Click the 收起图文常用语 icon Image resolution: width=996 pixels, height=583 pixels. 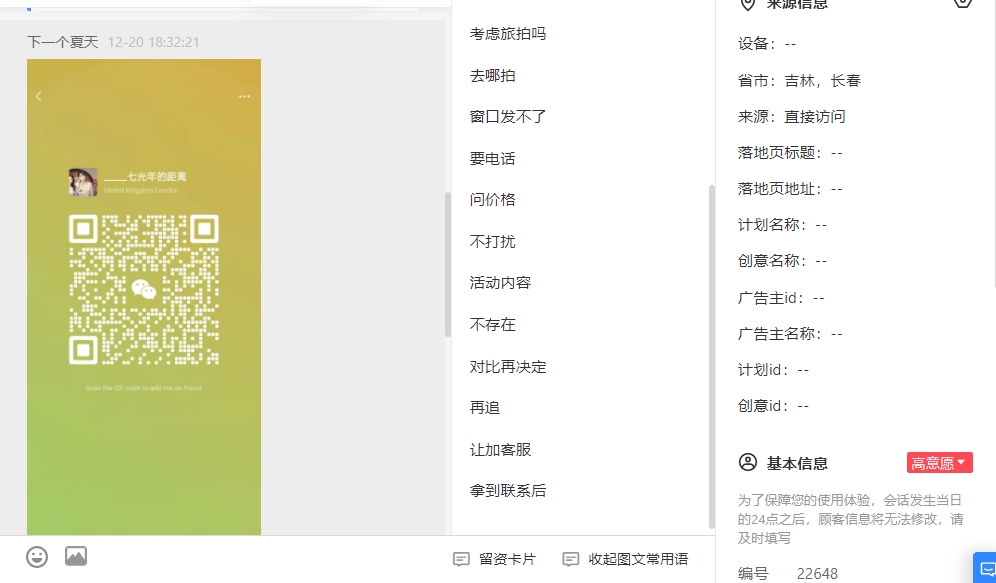click(571, 559)
